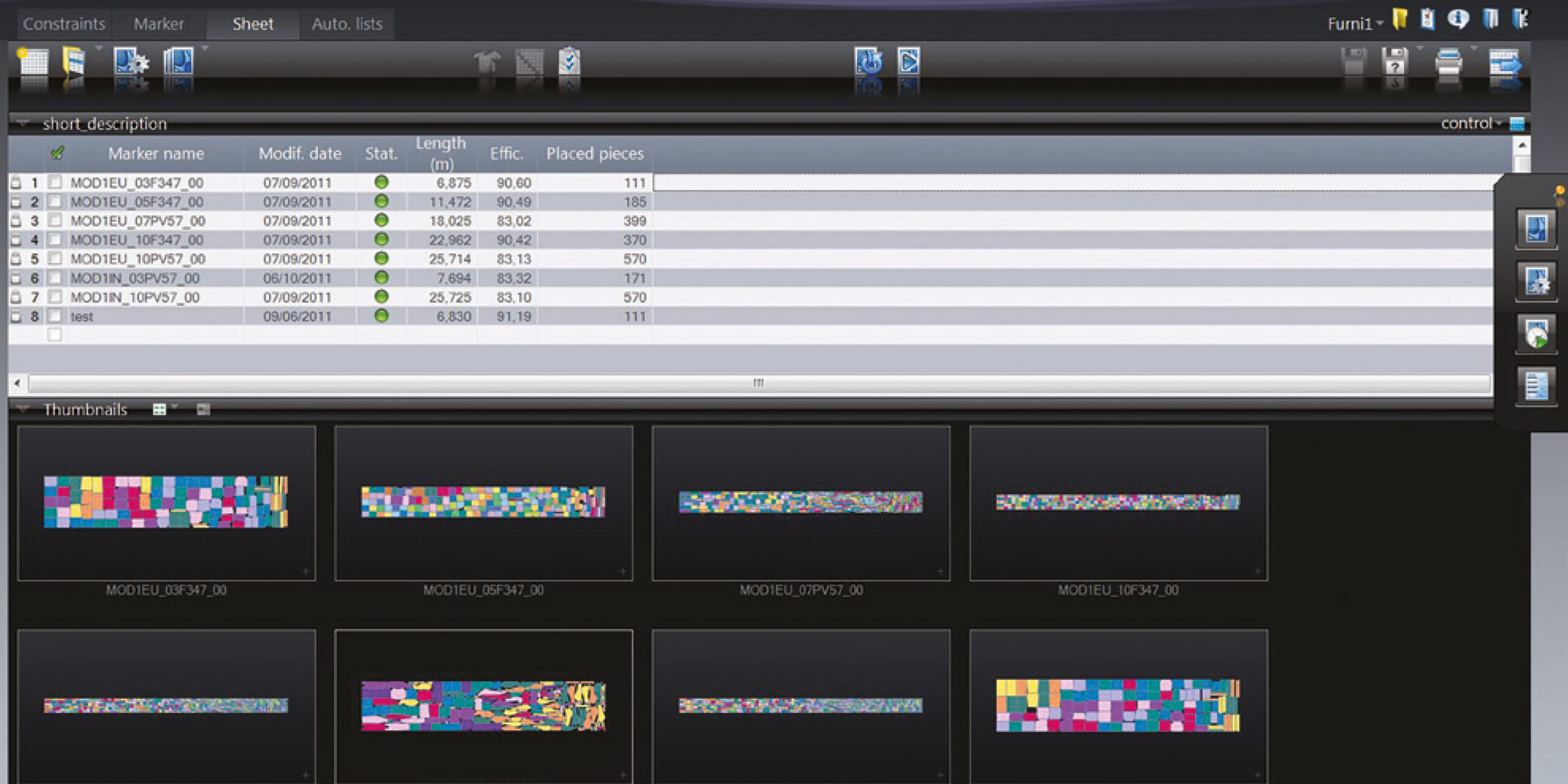
Task: Open the Furni1 dropdown
Action: tap(1355, 24)
